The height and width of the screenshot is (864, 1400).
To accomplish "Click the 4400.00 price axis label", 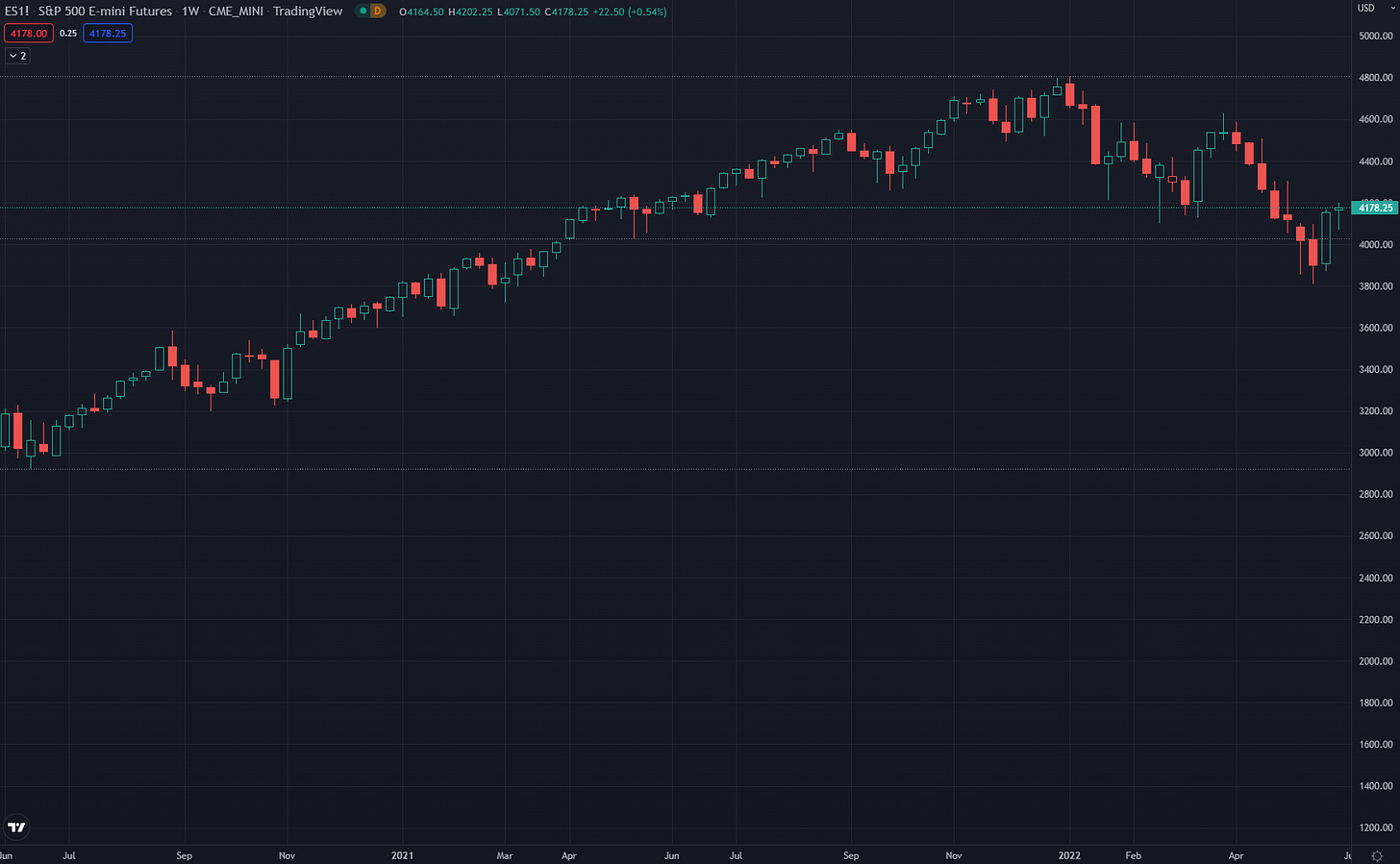I will pos(1375,161).
